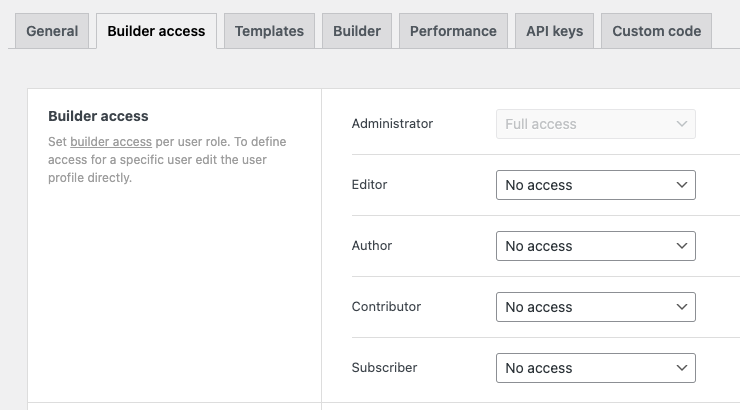The width and height of the screenshot is (740, 410).
Task: Click the Editor role label
Action: [369, 184]
